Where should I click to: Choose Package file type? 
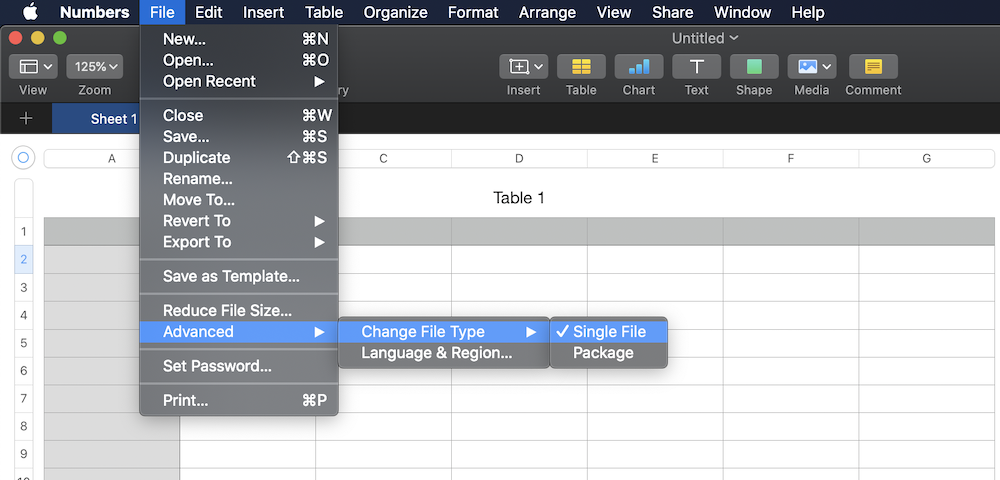pos(608,353)
